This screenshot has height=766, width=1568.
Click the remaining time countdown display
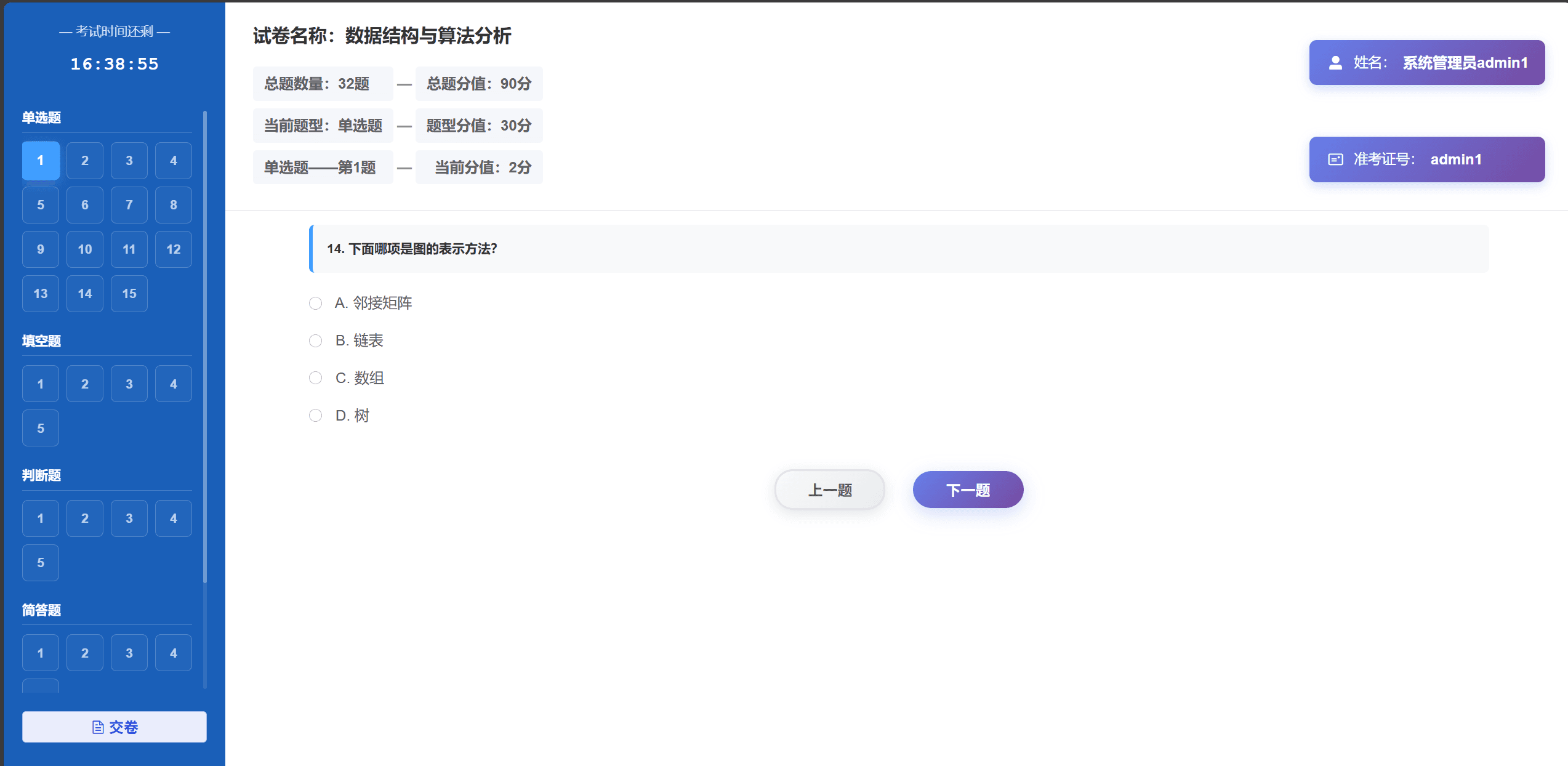tap(115, 64)
